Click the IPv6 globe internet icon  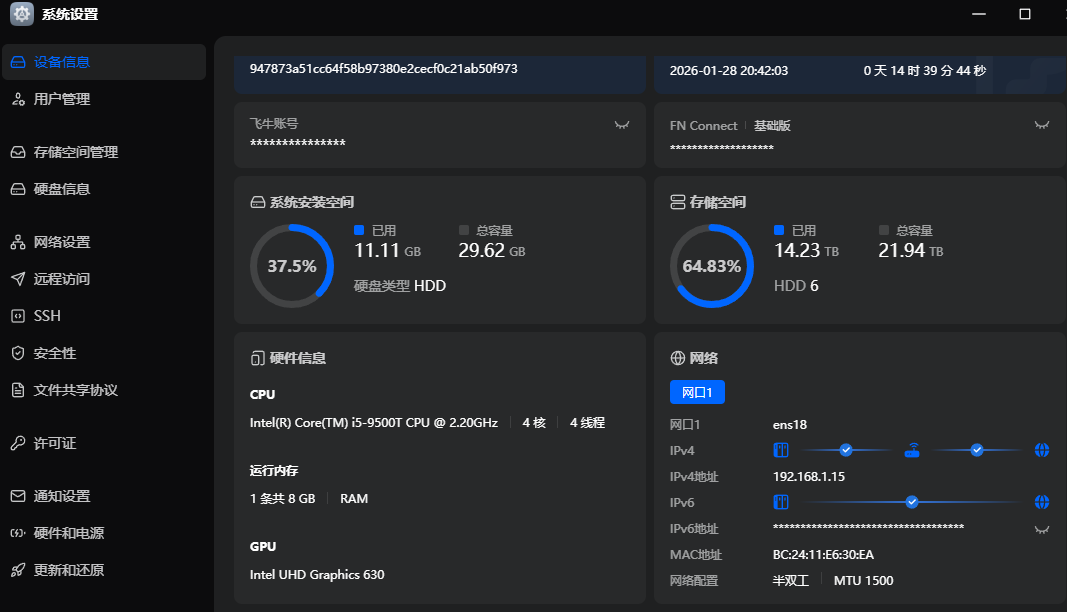coord(1042,502)
